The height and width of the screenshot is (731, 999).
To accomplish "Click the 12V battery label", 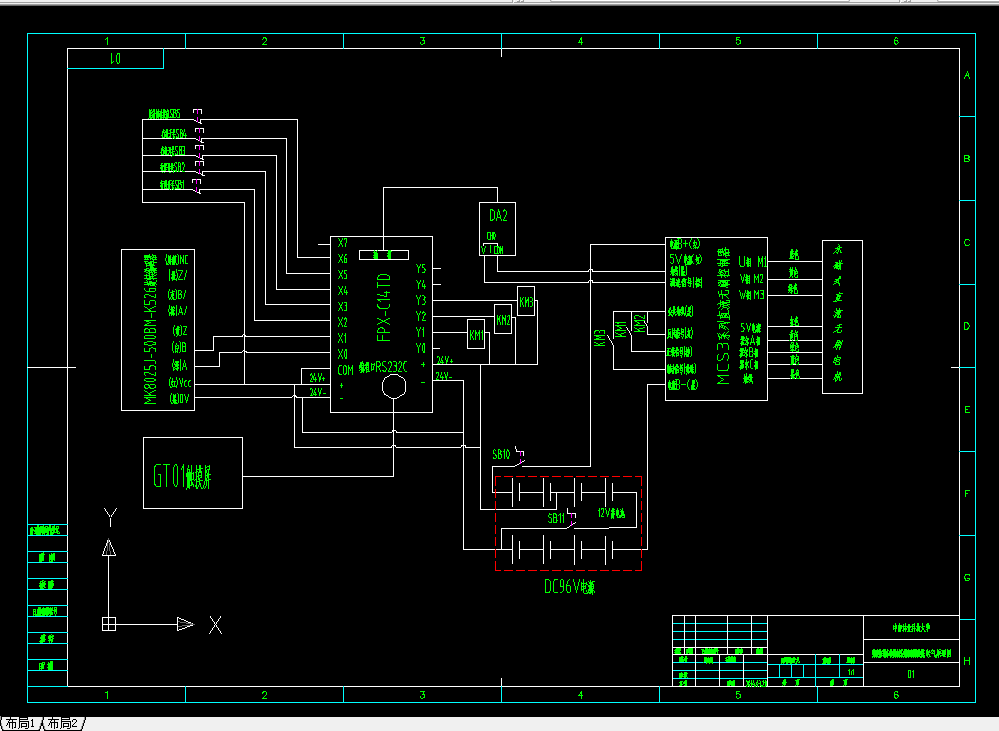I will click(x=612, y=513).
